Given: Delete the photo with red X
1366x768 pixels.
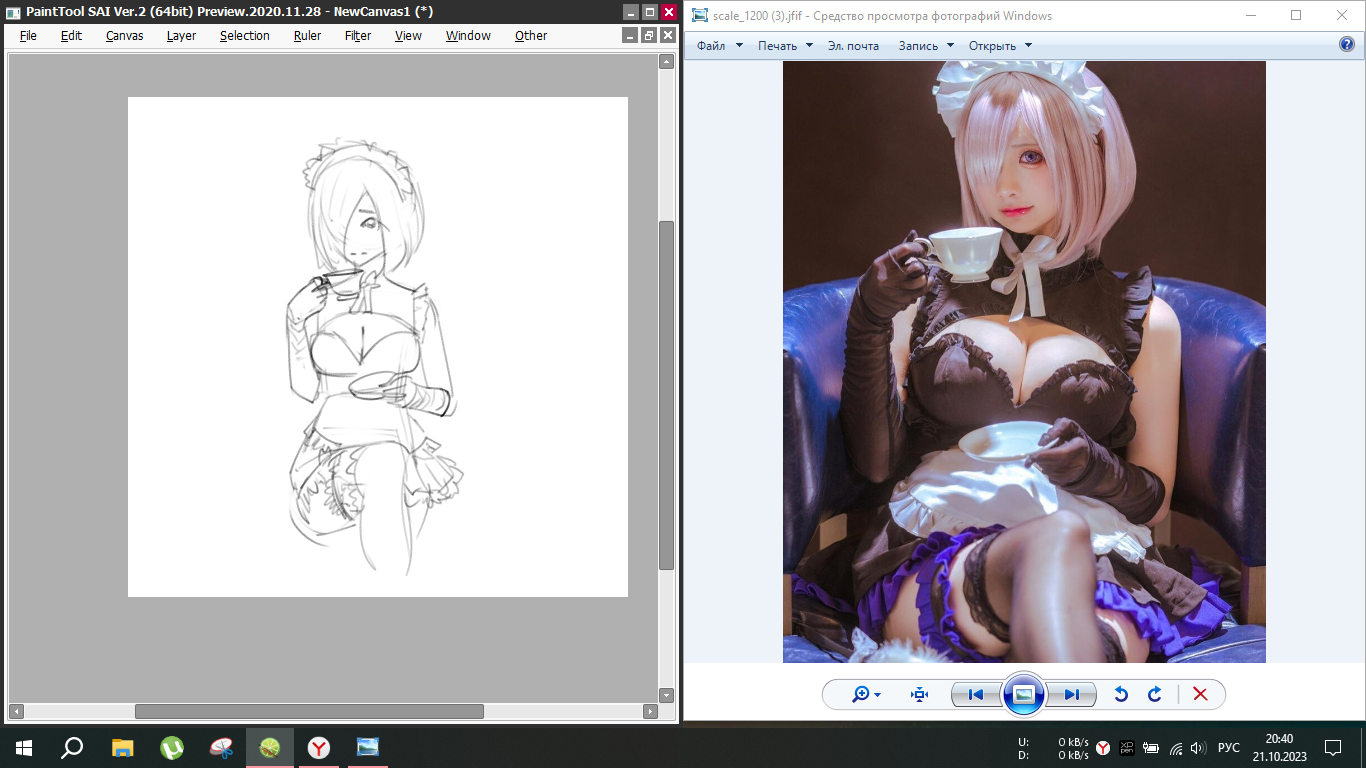Looking at the screenshot, I should tap(1200, 694).
